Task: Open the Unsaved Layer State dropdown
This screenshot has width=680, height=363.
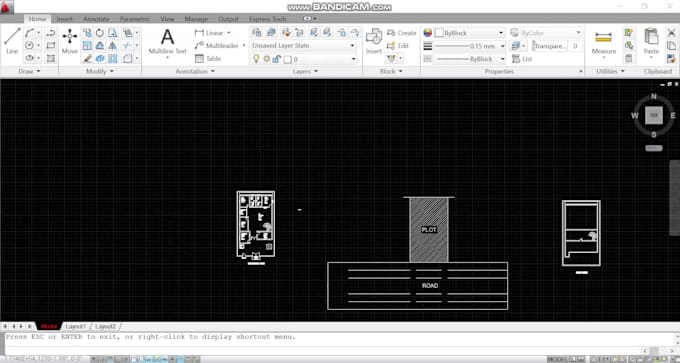Action: pos(303,46)
